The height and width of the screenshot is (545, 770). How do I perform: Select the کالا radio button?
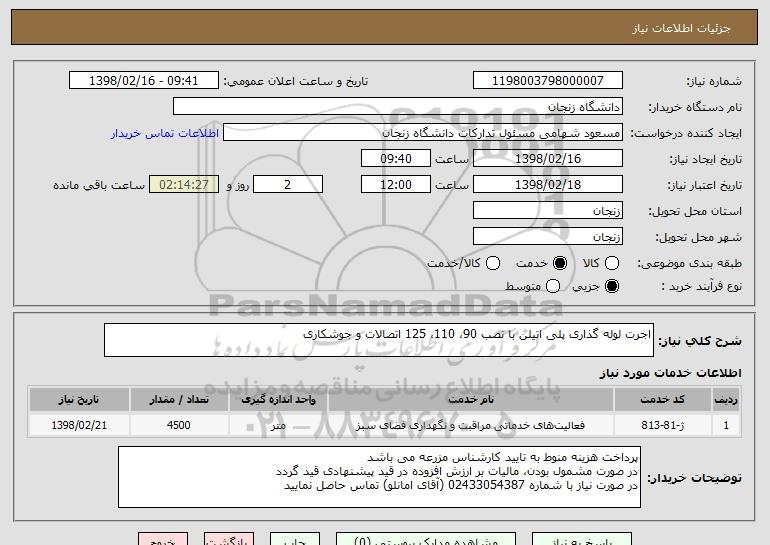click(x=612, y=264)
